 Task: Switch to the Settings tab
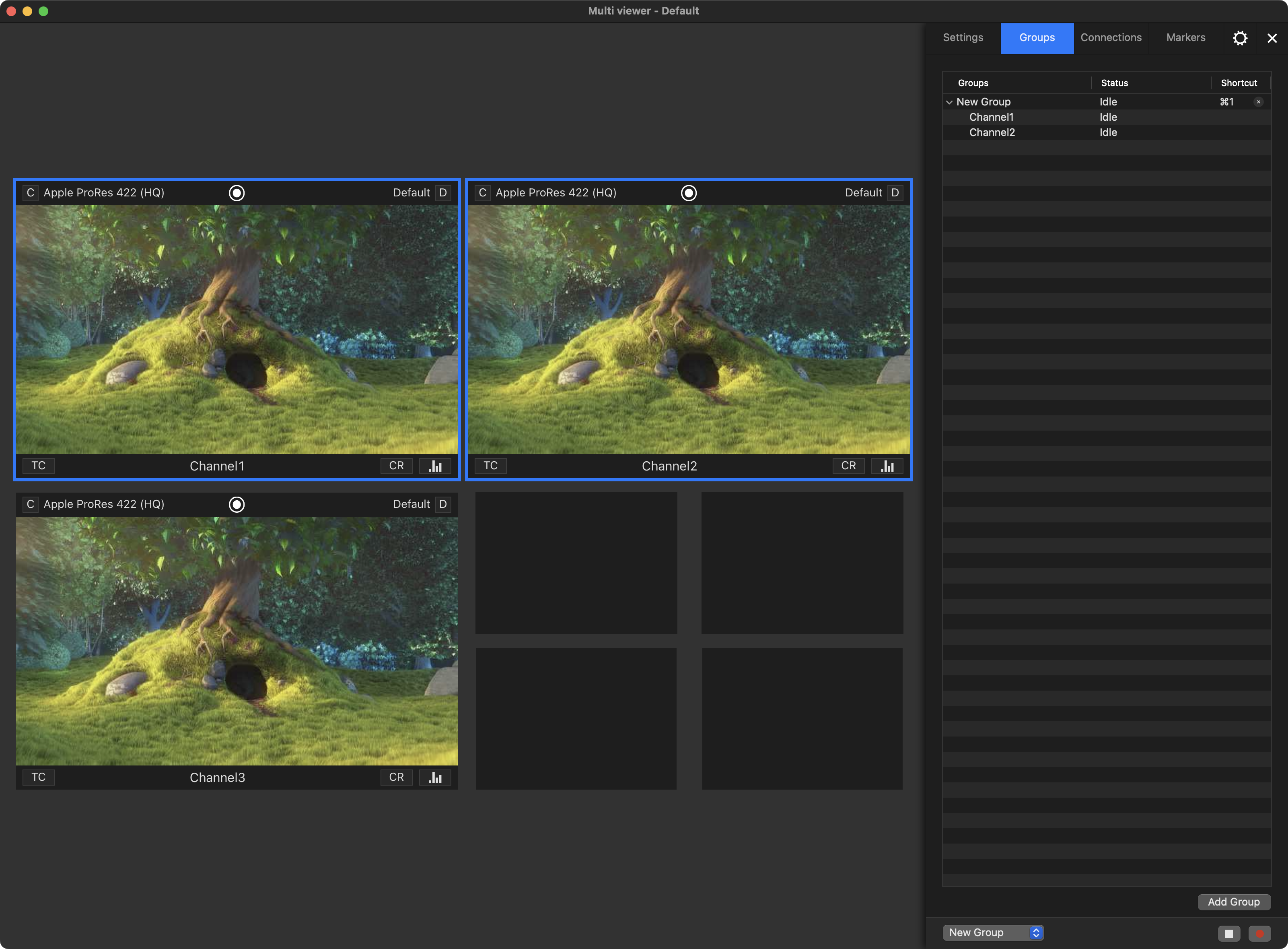coord(963,38)
